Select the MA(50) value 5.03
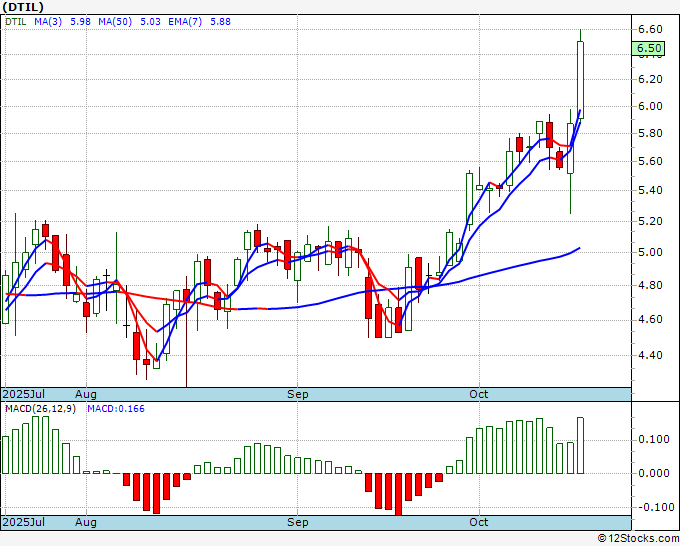Image resolution: width=680 pixels, height=546 pixels. click(x=150, y=22)
